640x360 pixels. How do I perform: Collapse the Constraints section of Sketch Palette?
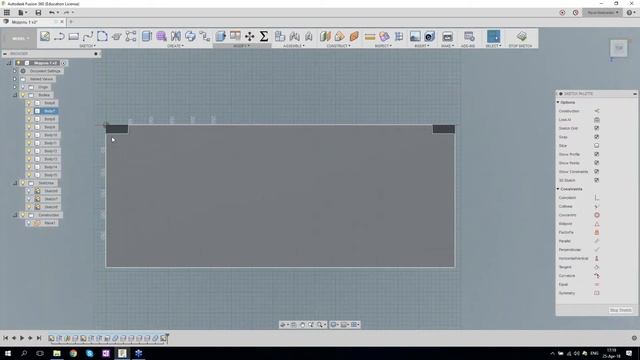coord(558,189)
